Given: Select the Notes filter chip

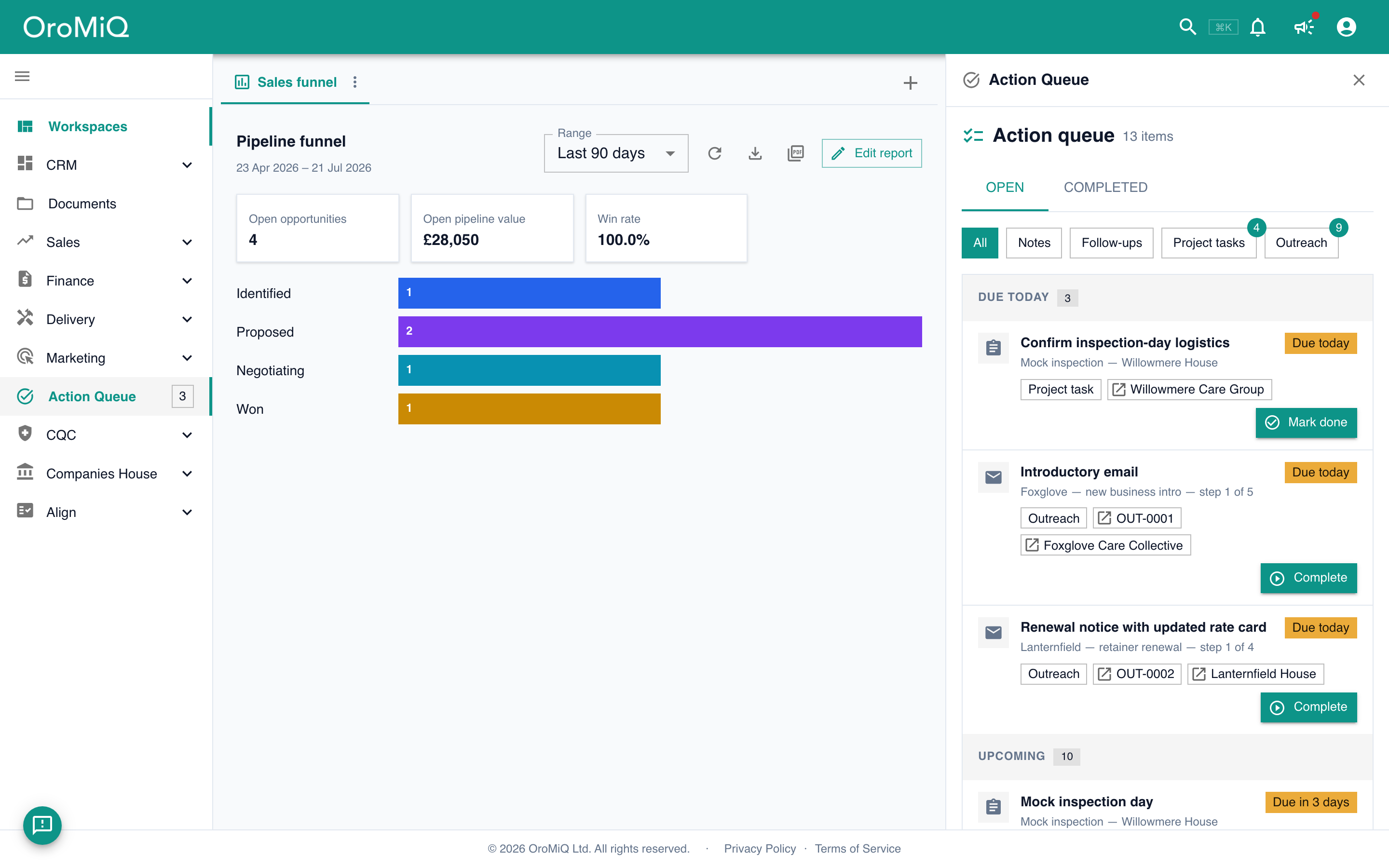Looking at the screenshot, I should tap(1034, 243).
